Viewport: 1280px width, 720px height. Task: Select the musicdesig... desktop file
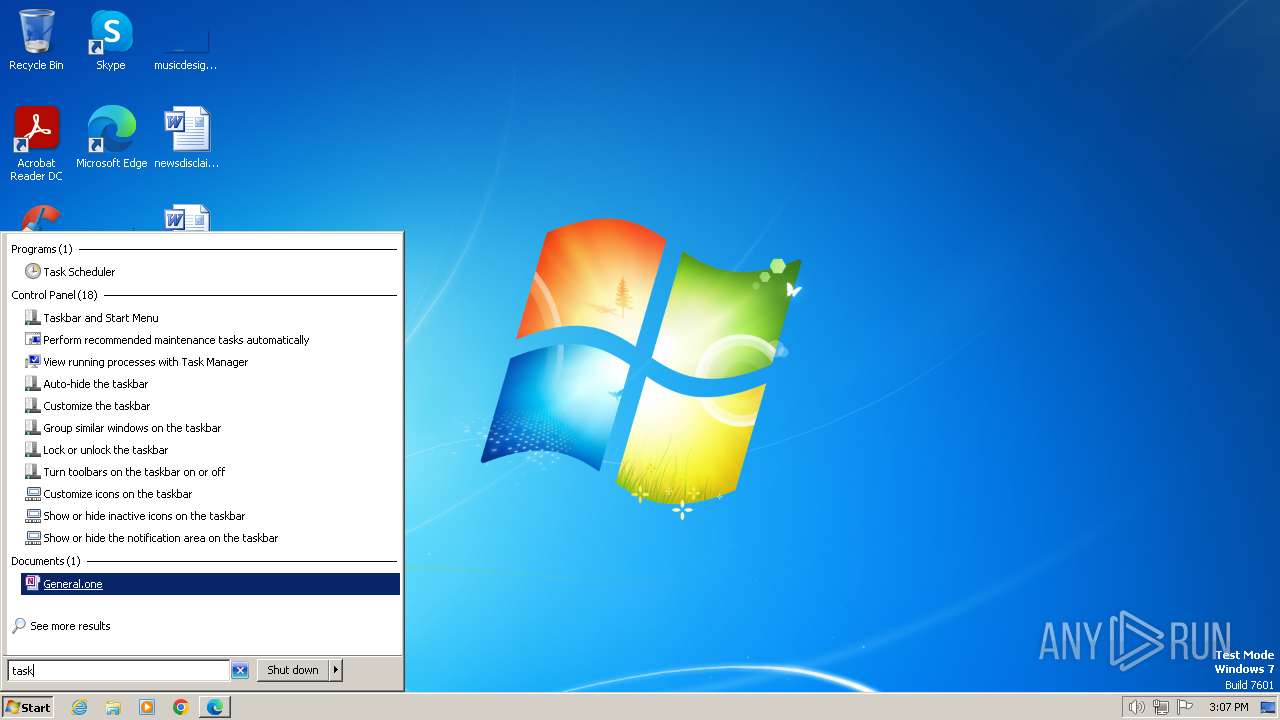pyautogui.click(x=186, y=40)
